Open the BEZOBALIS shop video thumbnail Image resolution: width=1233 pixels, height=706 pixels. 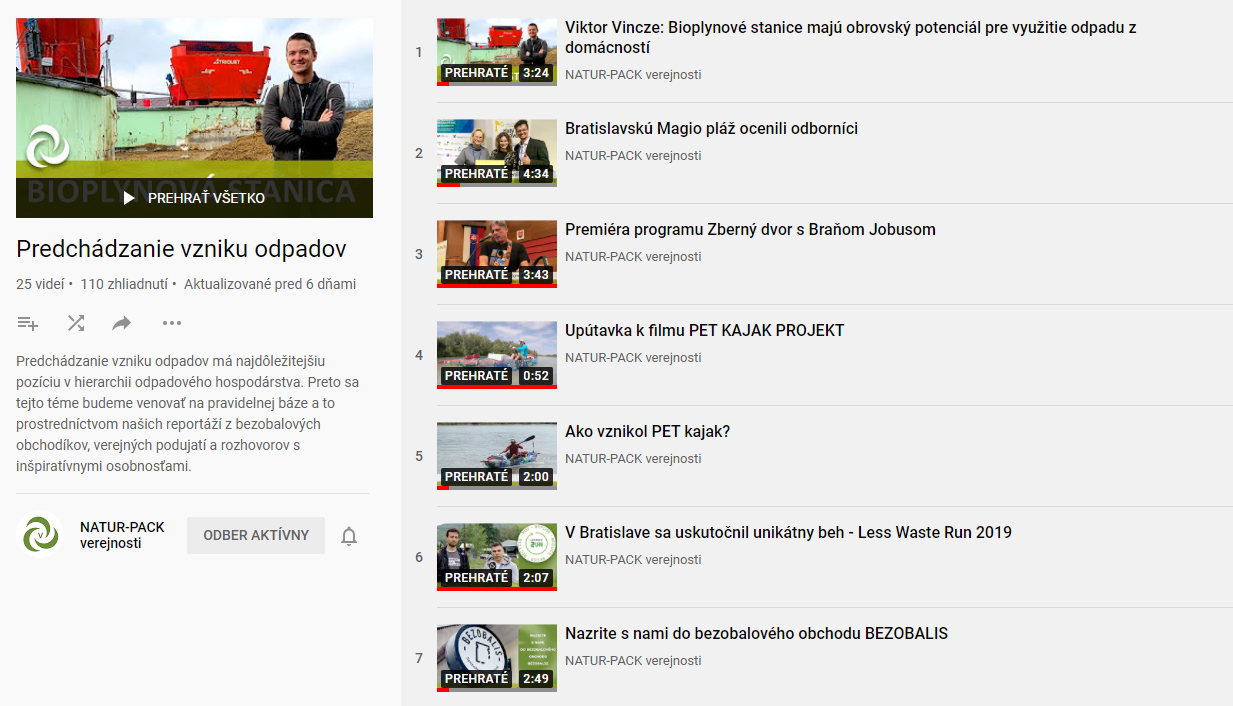pos(497,658)
